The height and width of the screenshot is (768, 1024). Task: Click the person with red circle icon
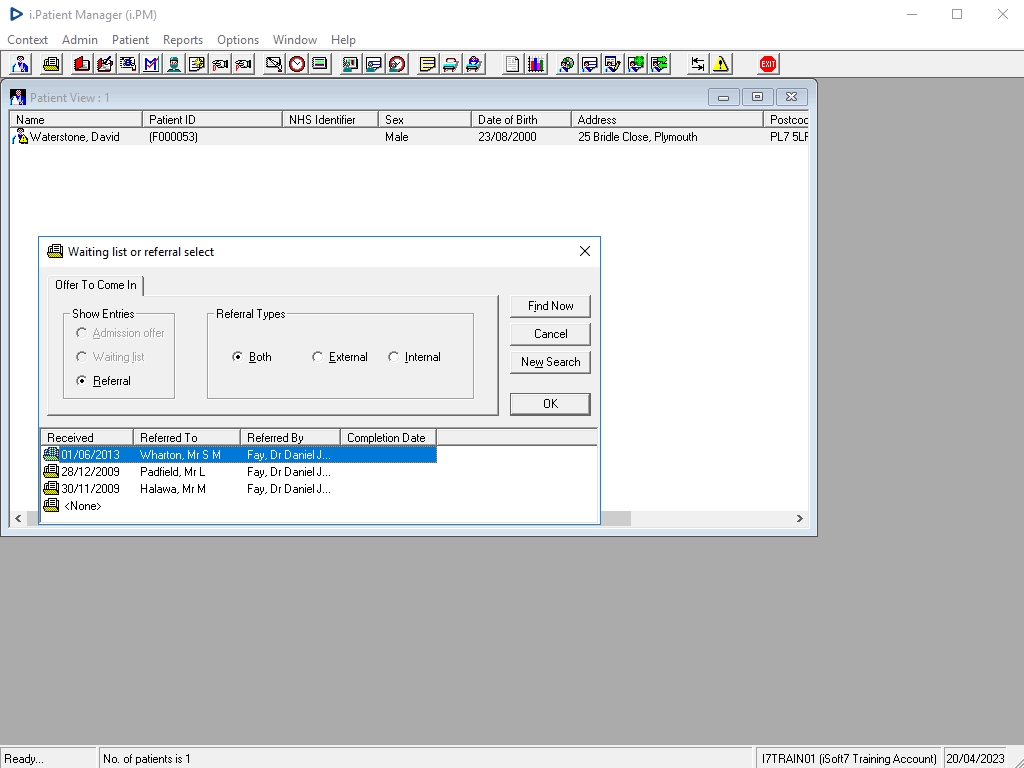397,64
